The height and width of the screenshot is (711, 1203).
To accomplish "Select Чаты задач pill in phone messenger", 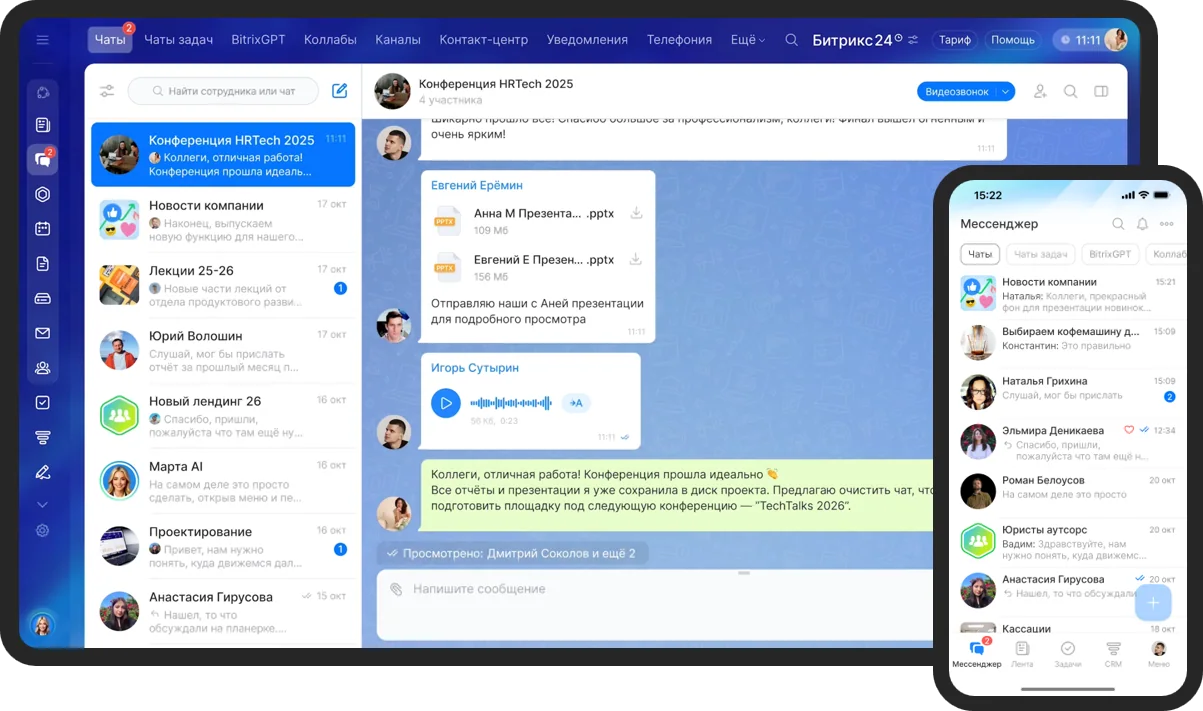I will [x=1040, y=254].
